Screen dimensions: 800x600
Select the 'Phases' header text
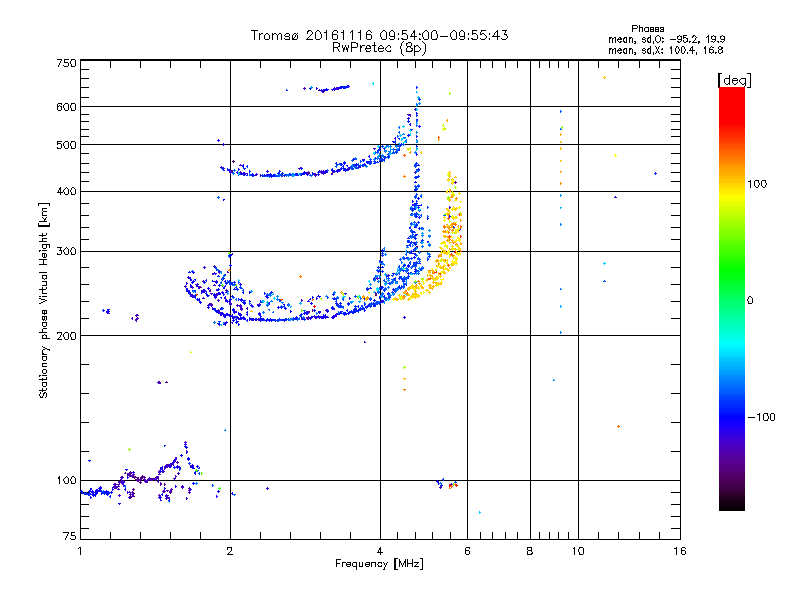647,29
